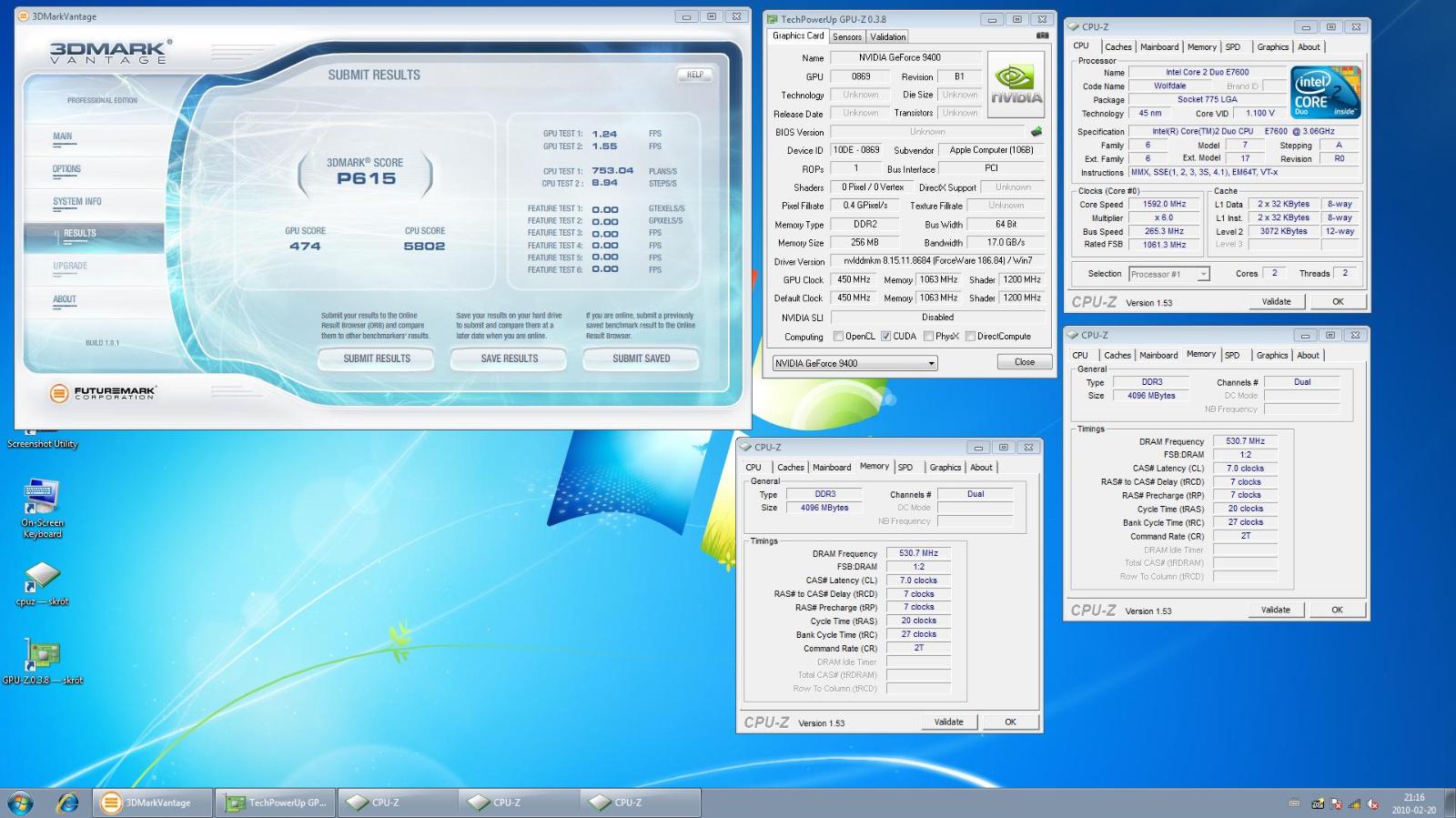Click the network tray icon
The height and width of the screenshot is (818, 1456).
click(1355, 803)
